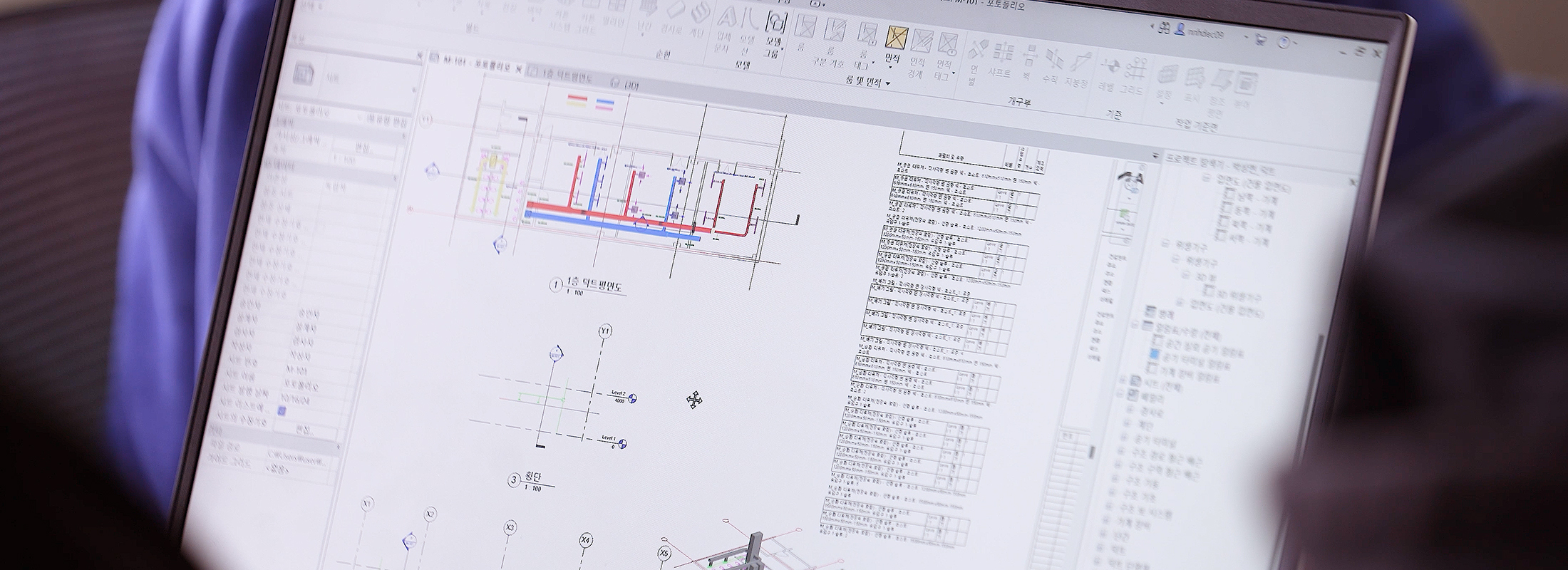Choose the 면별 by-face opening tool
1568x570 pixels.
point(976,61)
